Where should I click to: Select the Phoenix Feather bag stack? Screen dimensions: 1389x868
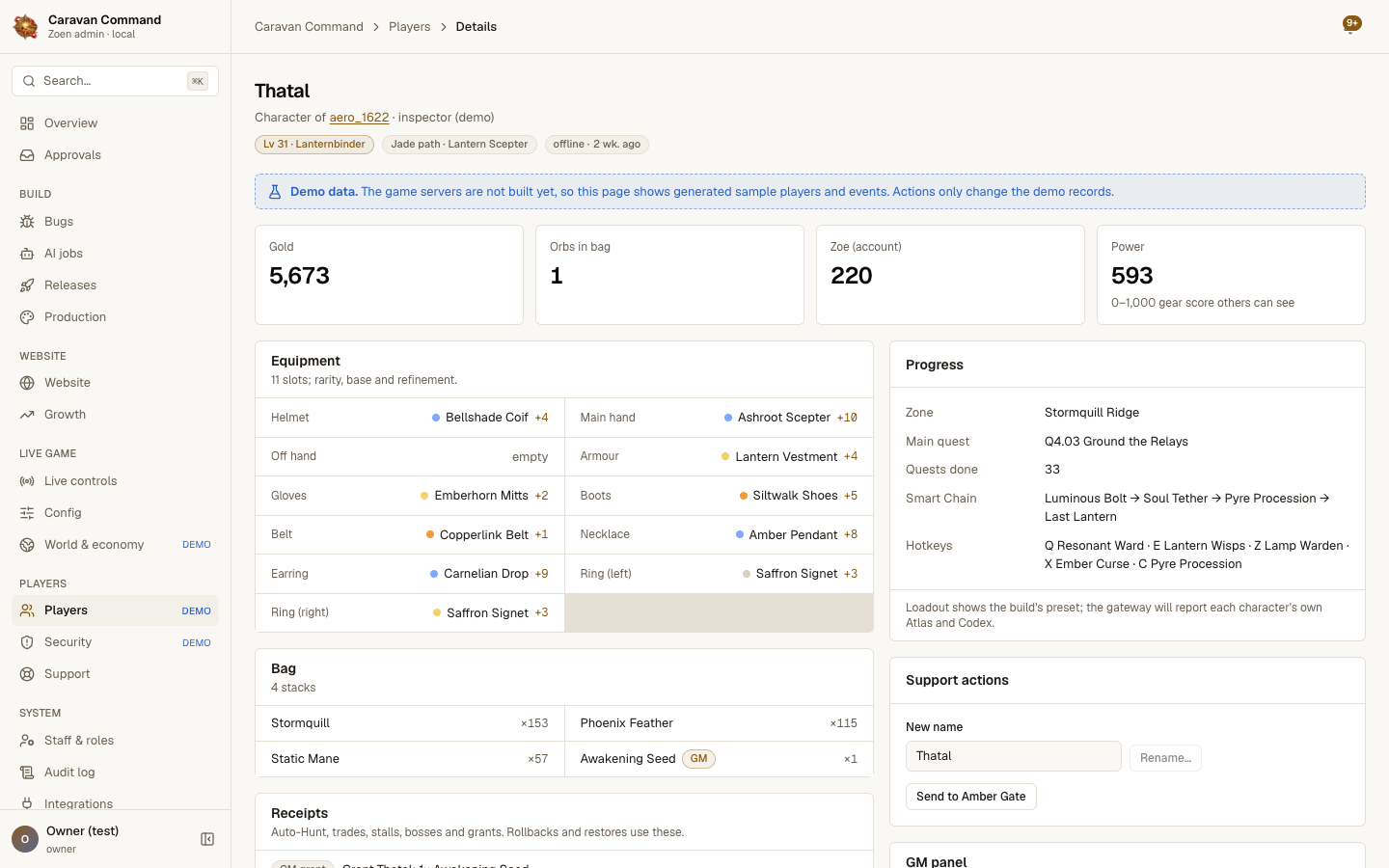pyautogui.click(x=719, y=723)
